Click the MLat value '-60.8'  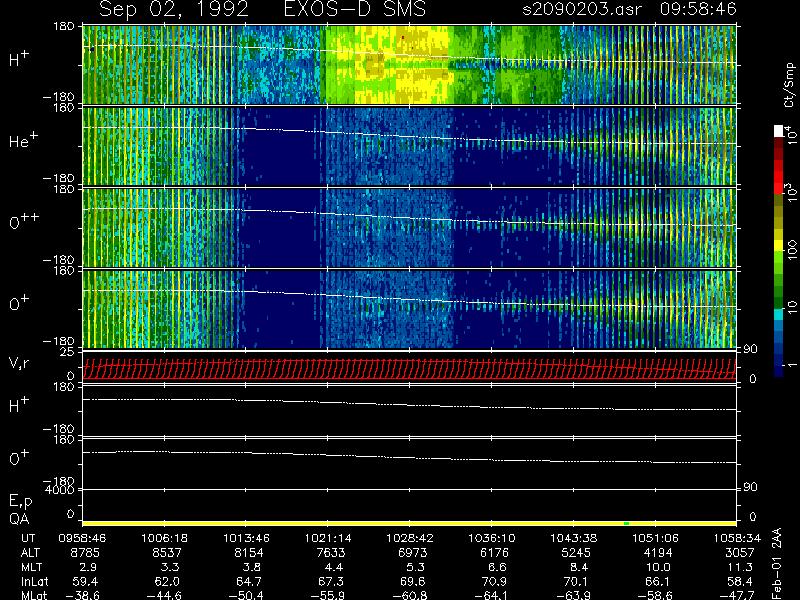[x=410, y=595]
